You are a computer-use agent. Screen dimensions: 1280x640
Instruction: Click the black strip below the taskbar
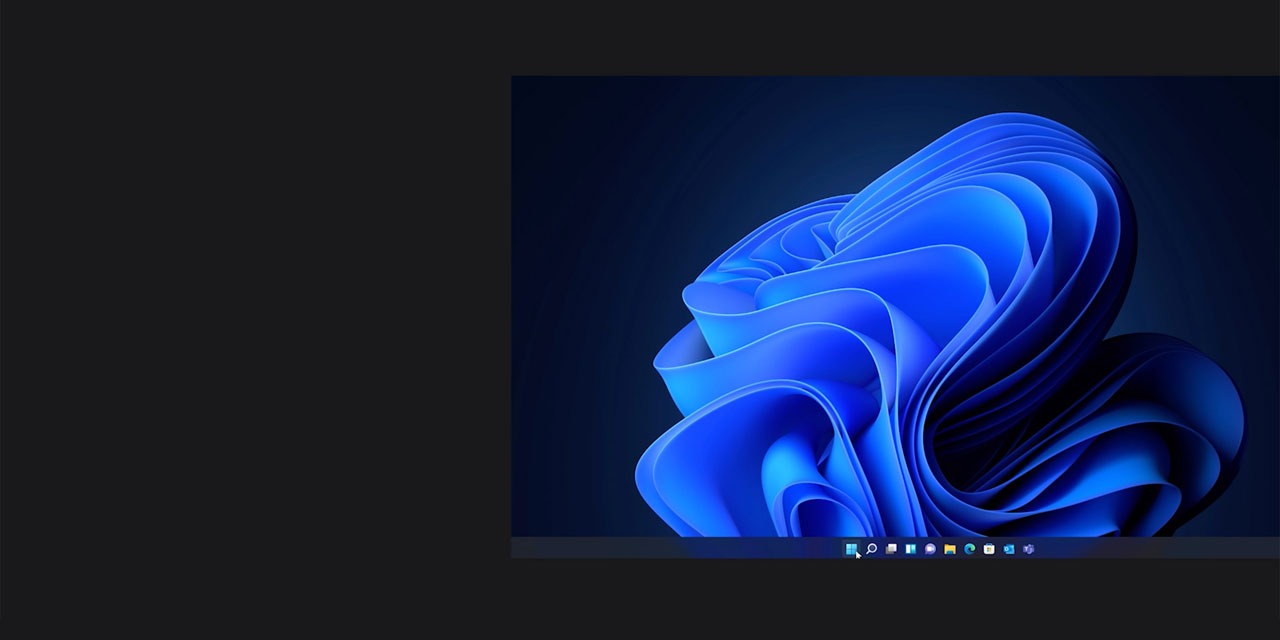pos(890,600)
